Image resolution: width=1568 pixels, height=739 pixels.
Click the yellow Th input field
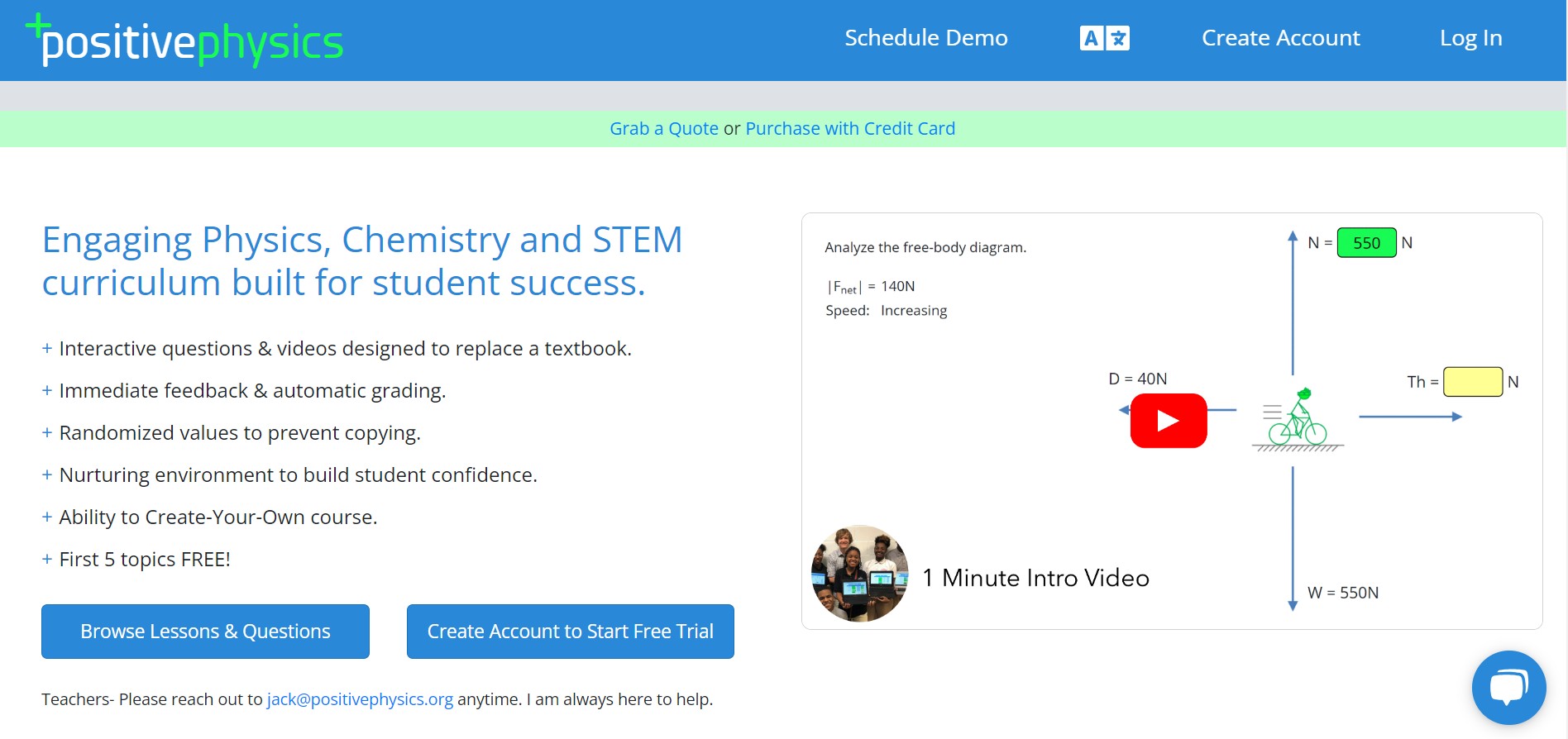[1472, 382]
